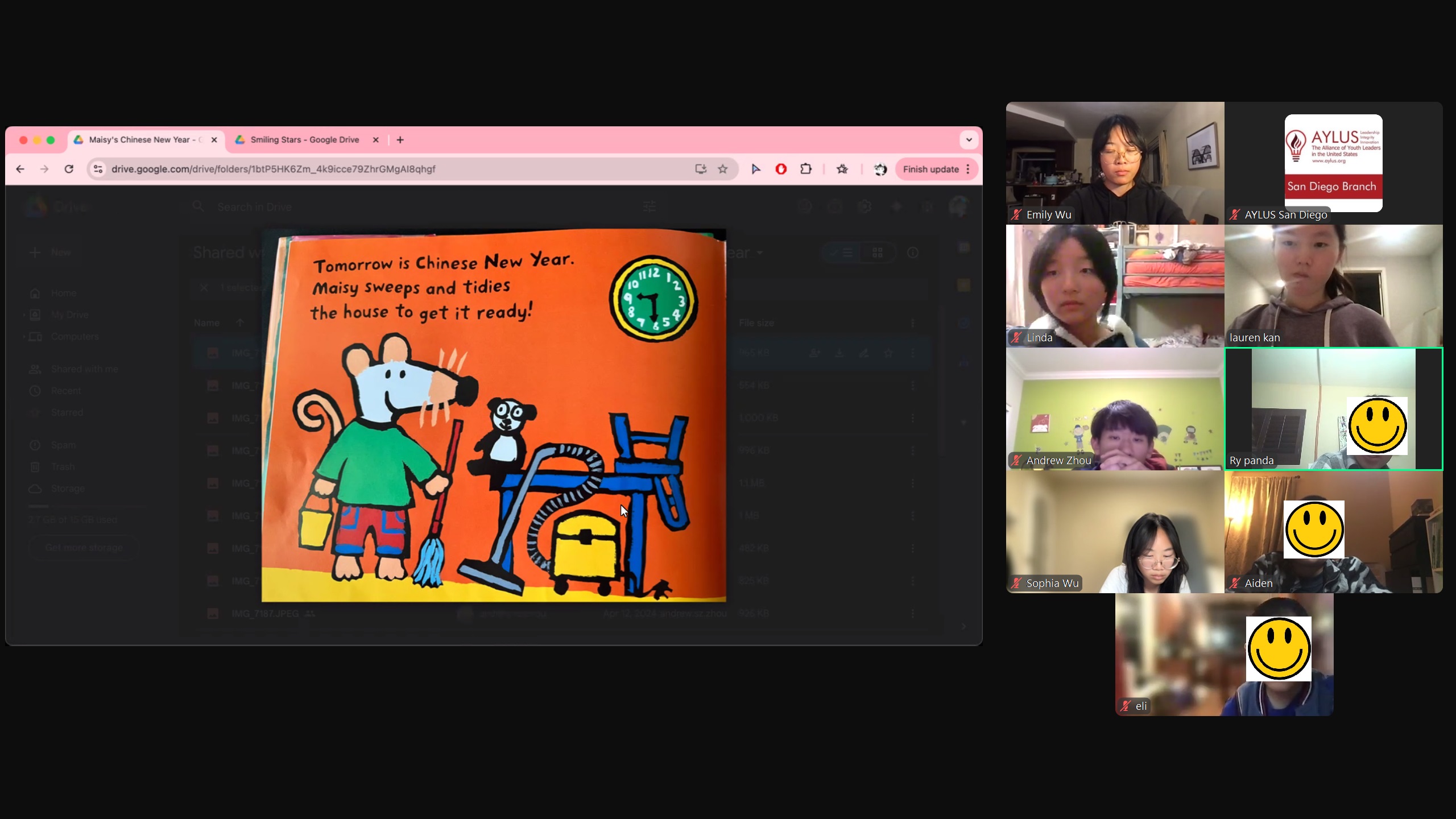
Task: Open Recent in Drive sidebar
Action: pyautogui.click(x=66, y=391)
